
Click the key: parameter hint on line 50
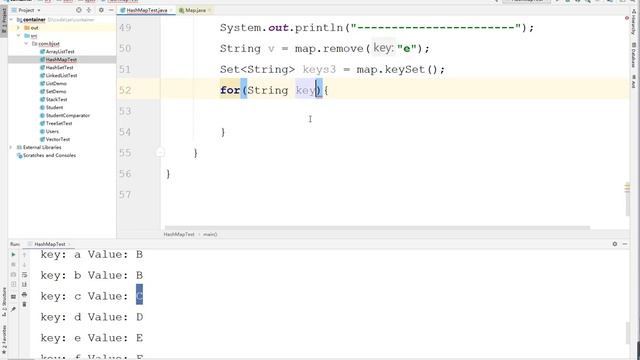click(383, 48)
